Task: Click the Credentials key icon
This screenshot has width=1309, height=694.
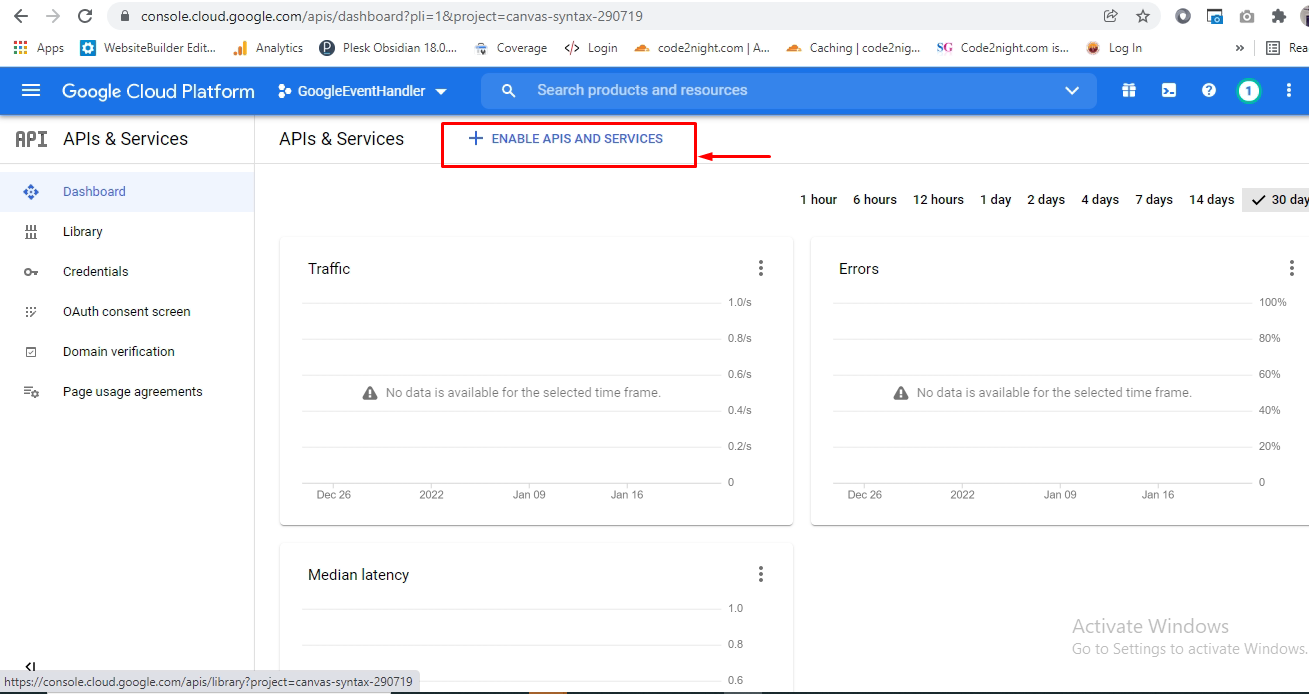Action: (x=31, y=272)
